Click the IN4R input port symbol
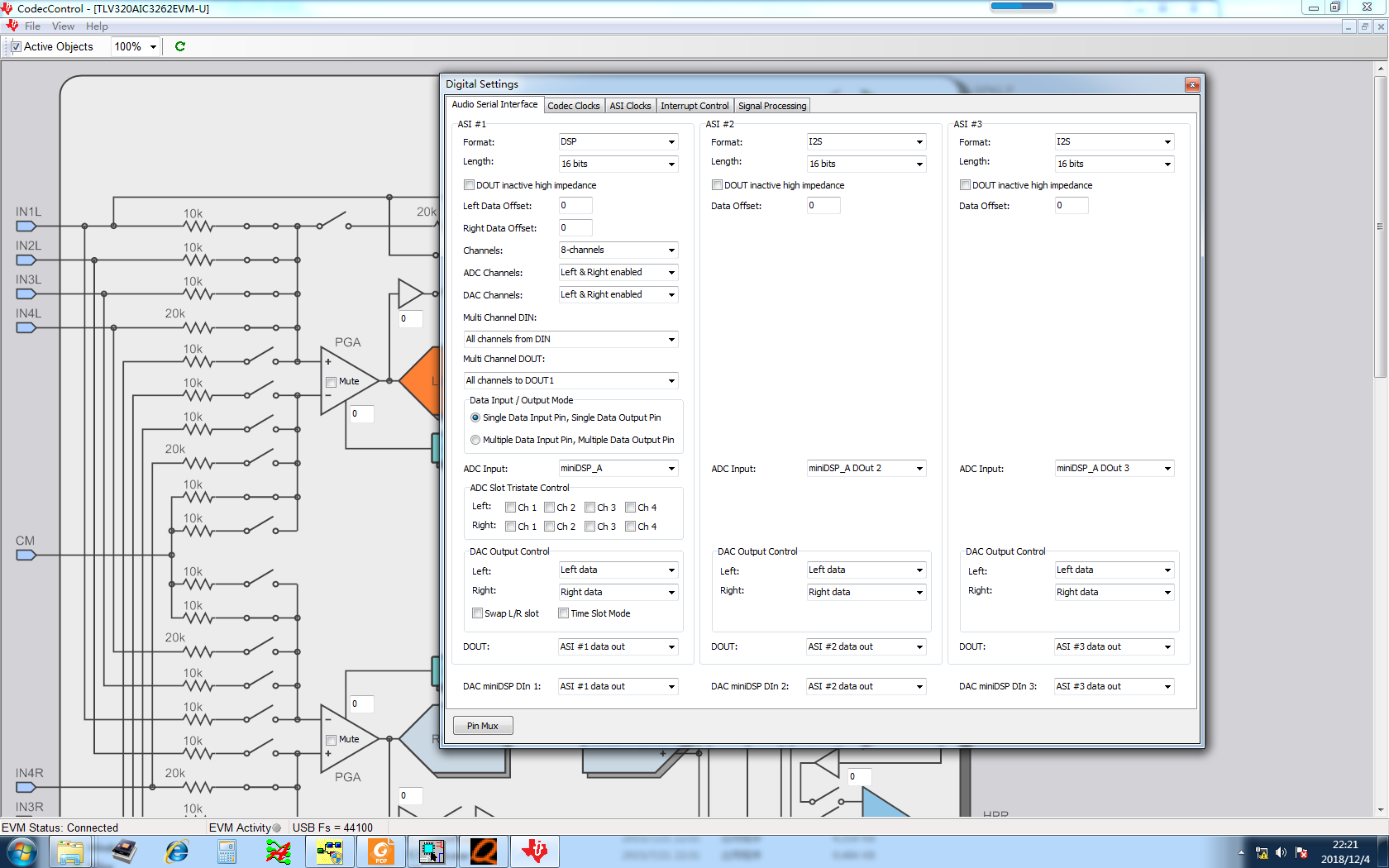The width and height of the screenshot is (1389, 868). (x=26, y=787)
